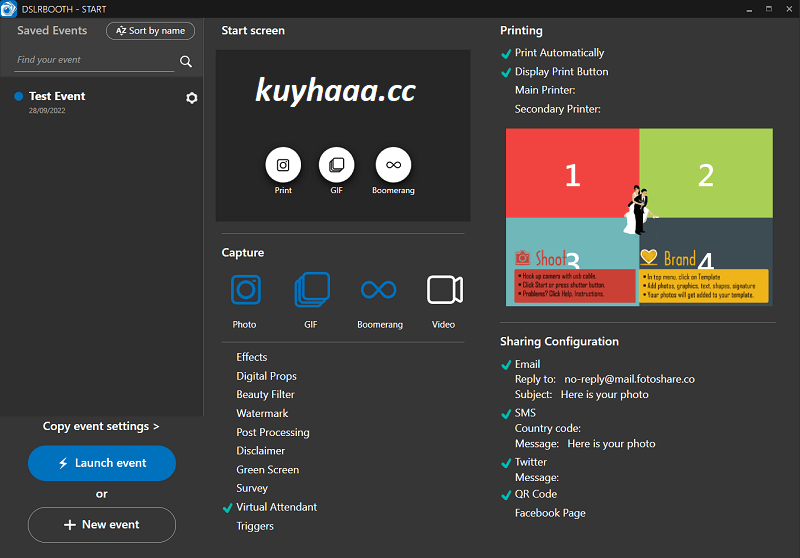Click the Sharing Configuration heading
Image resolution: width=800 pixels, height=558 pixels.
pyautogui.click(x=559, y=341)
